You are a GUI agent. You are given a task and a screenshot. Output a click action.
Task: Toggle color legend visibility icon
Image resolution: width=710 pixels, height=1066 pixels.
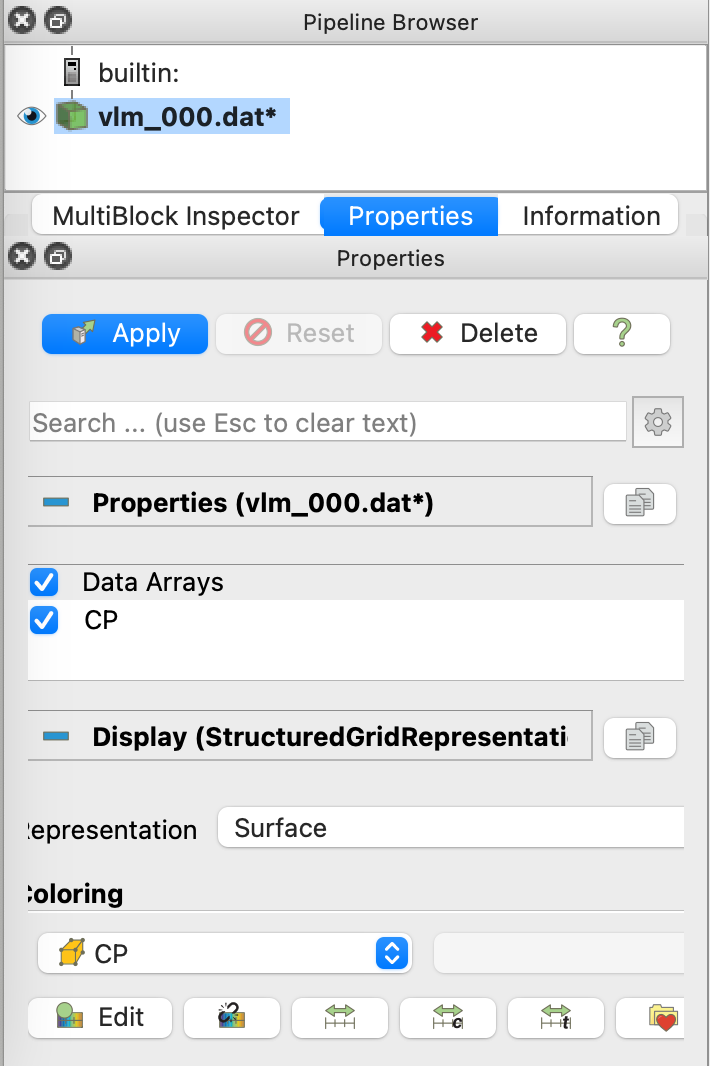click(231, 1017)
